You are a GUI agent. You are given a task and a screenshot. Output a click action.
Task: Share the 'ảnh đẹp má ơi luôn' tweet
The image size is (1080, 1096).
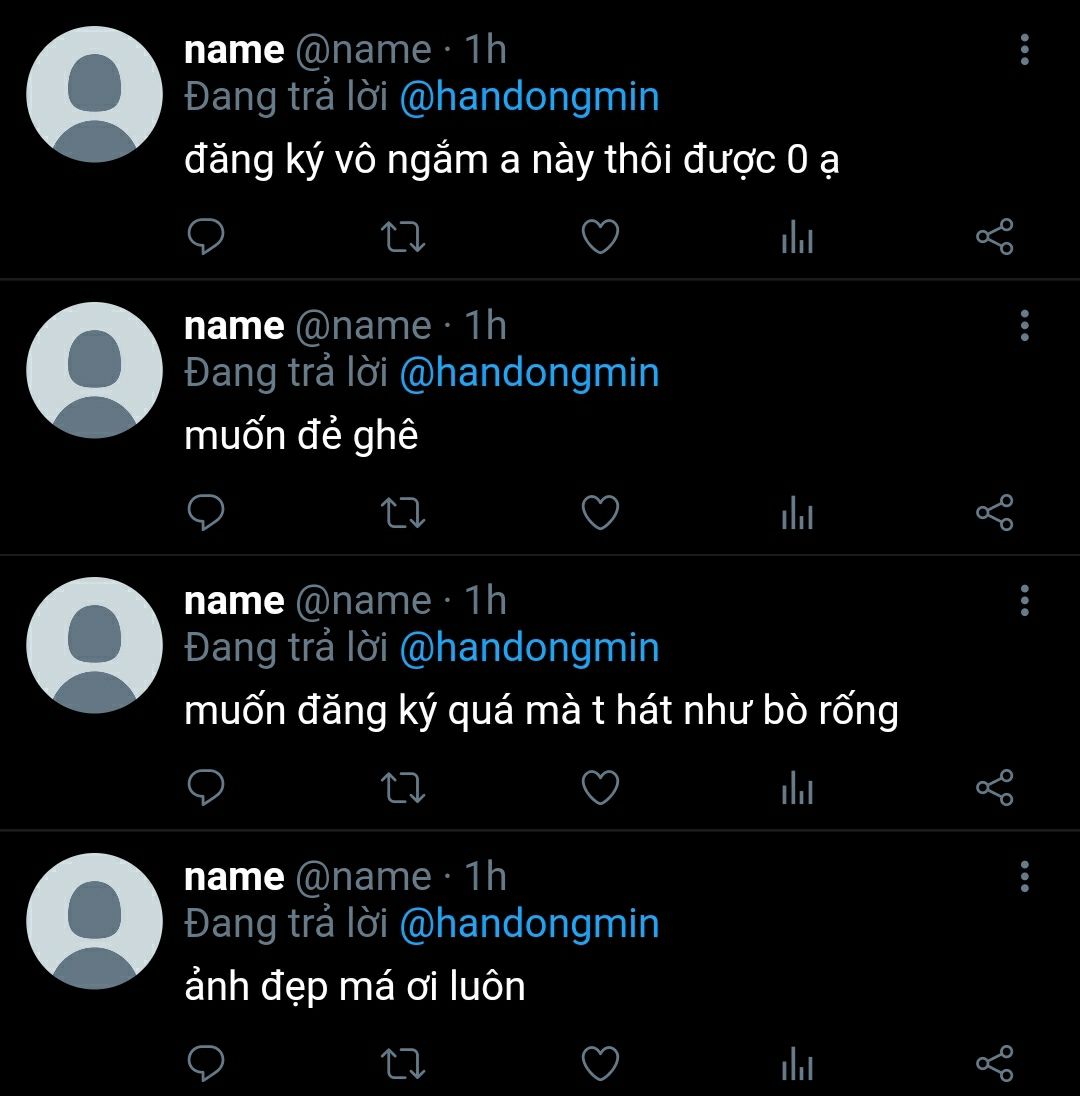click(995, 1064)
